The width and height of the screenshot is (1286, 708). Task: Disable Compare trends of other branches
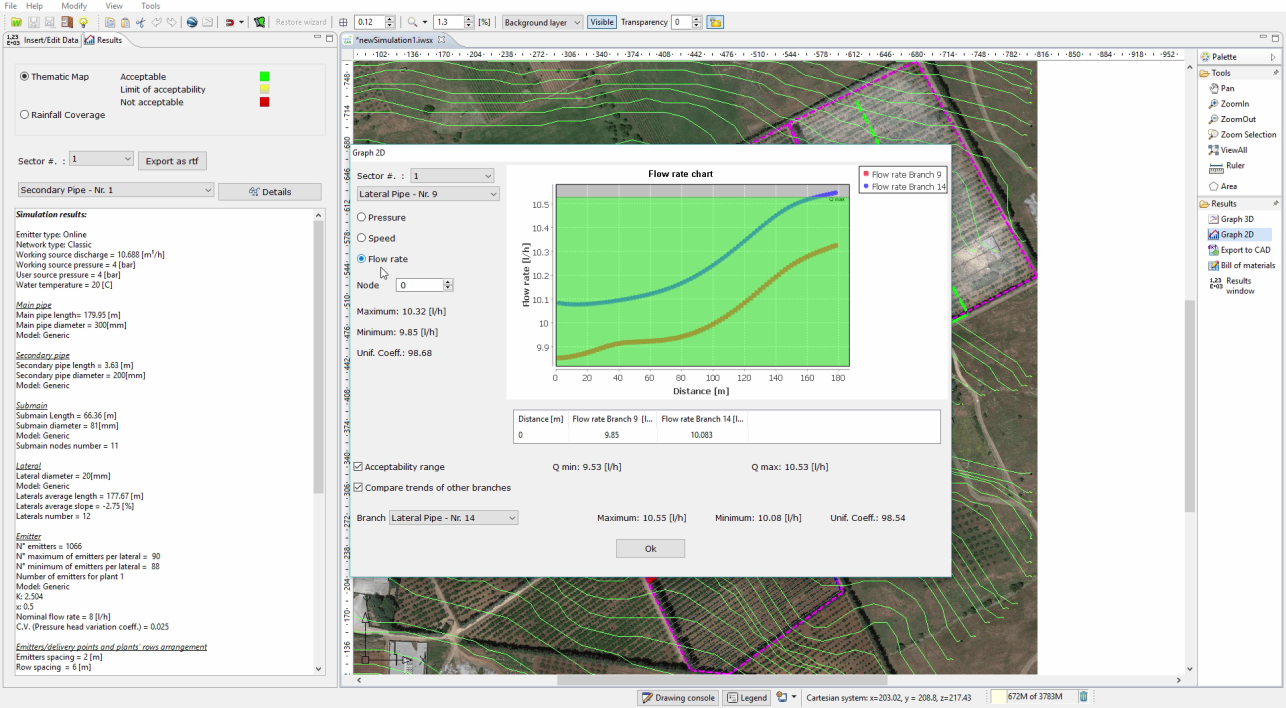[359, 488]
